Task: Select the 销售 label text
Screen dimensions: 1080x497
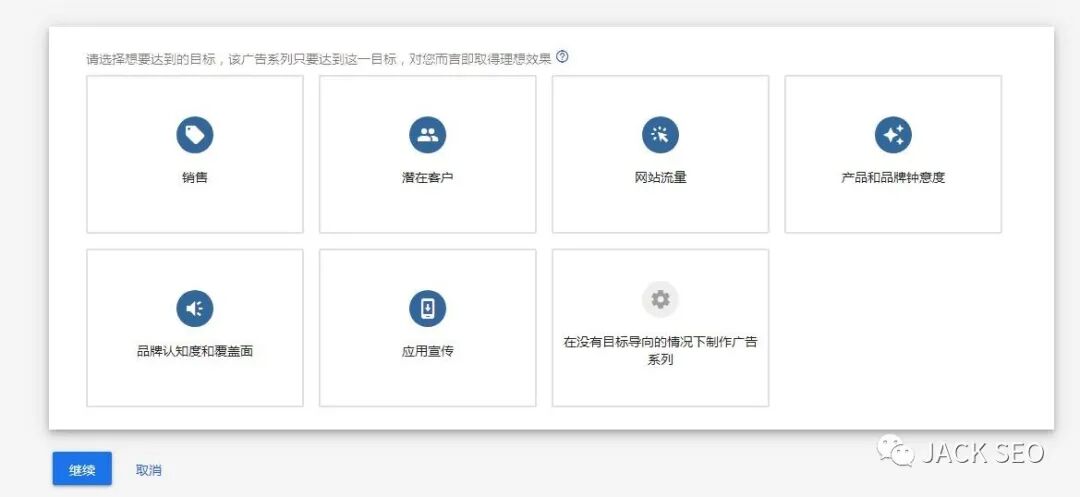Action: (x=195, y=178)
